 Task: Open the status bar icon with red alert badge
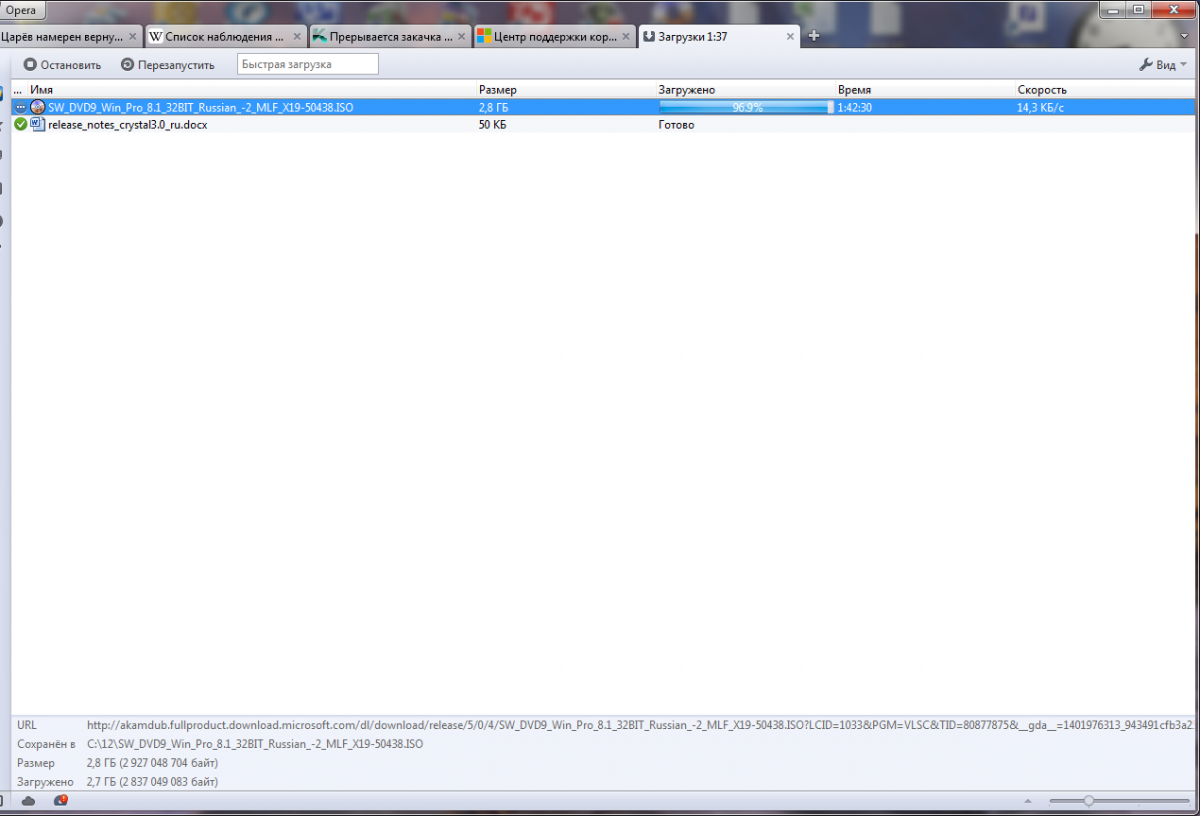click(61, 800)
